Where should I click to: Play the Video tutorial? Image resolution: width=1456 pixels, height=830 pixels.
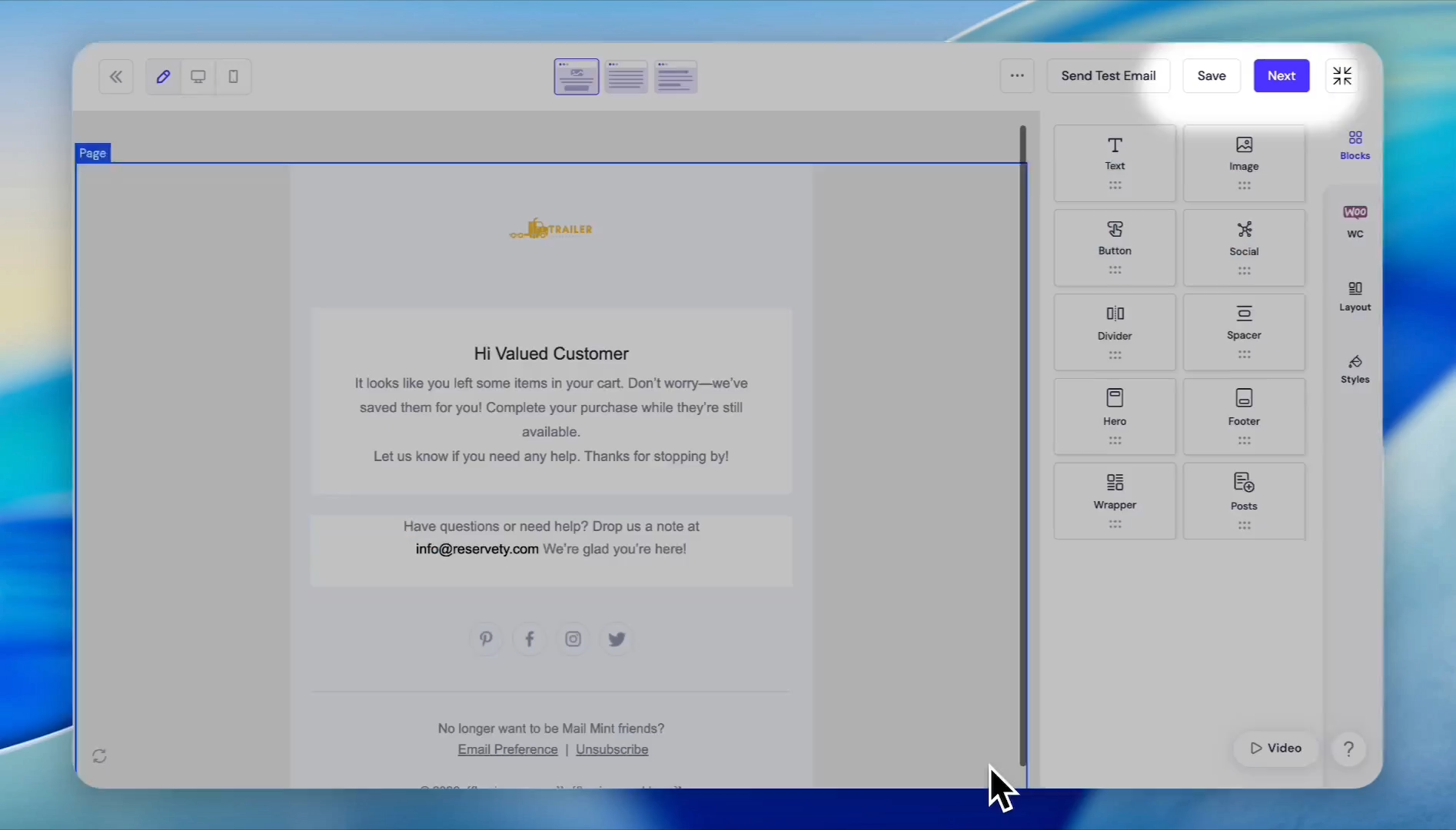1275,748
